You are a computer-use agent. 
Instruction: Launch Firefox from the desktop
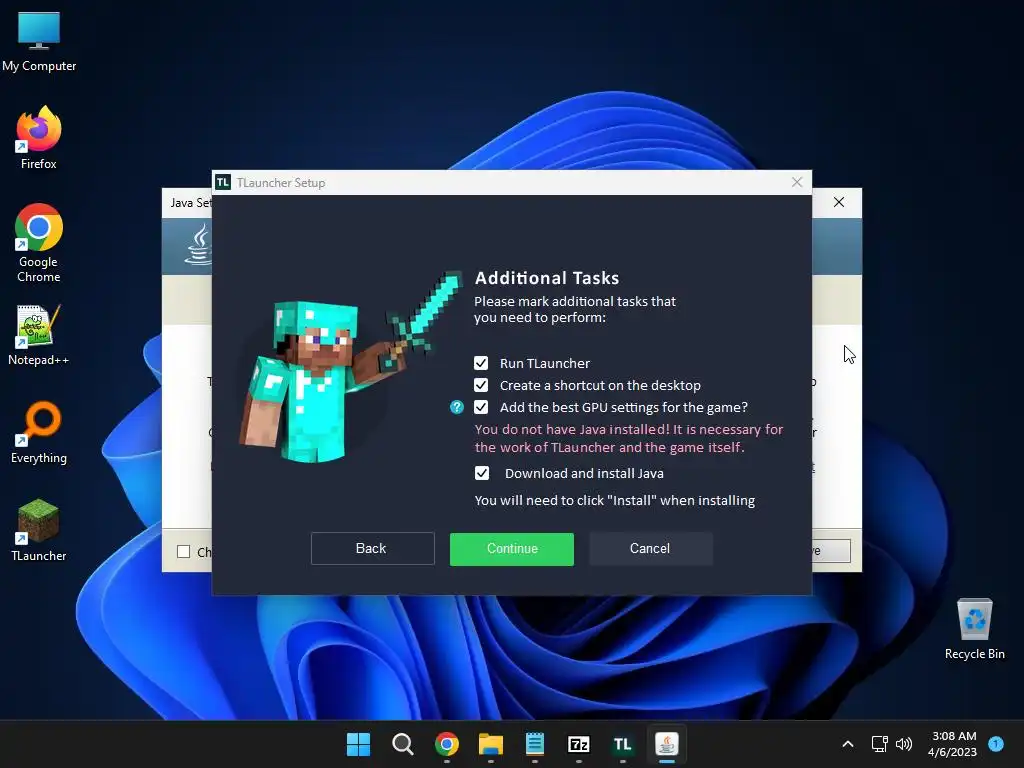[x=39, y=138]
